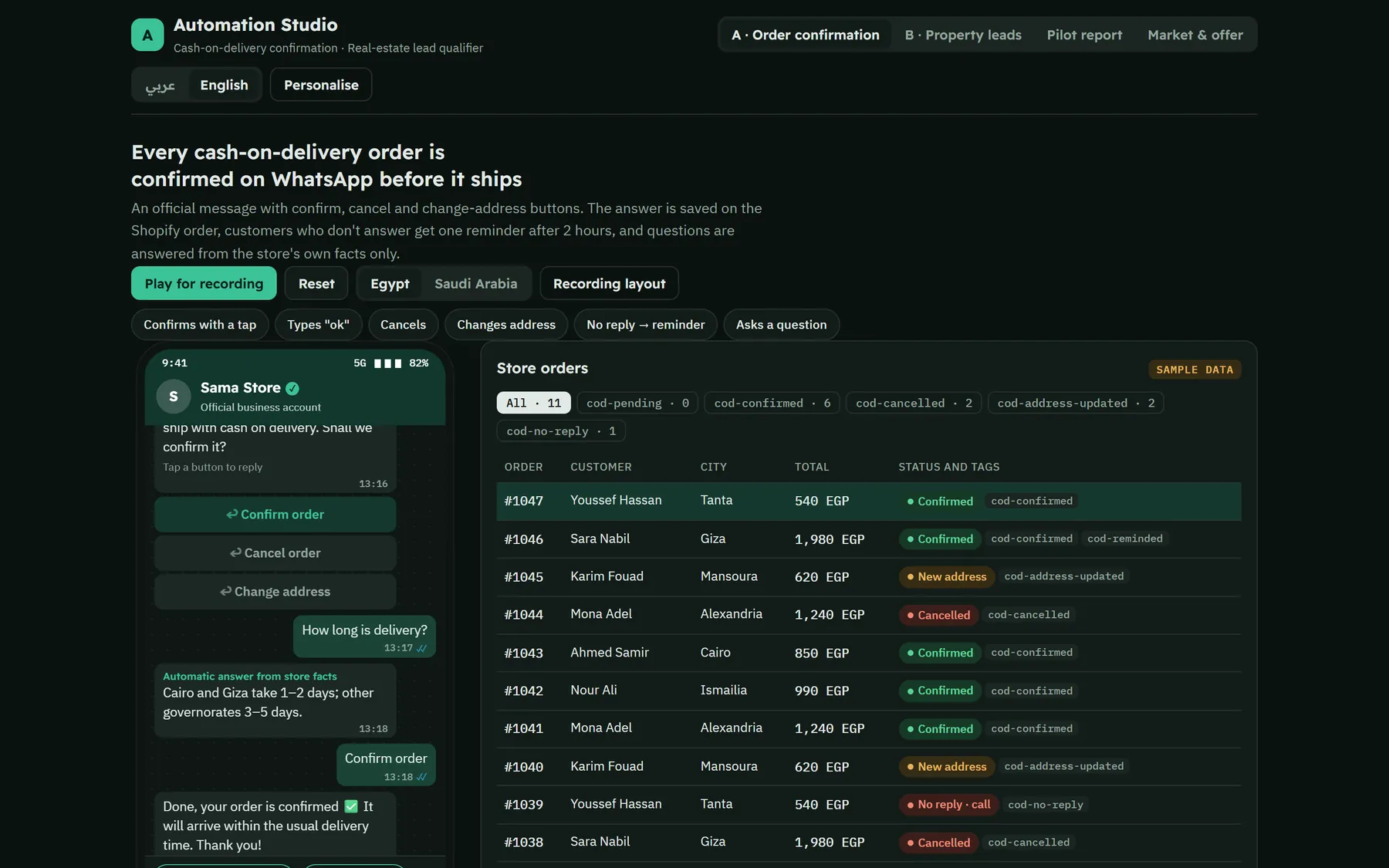Tap Confirm order in the chat

click(275, 515)
